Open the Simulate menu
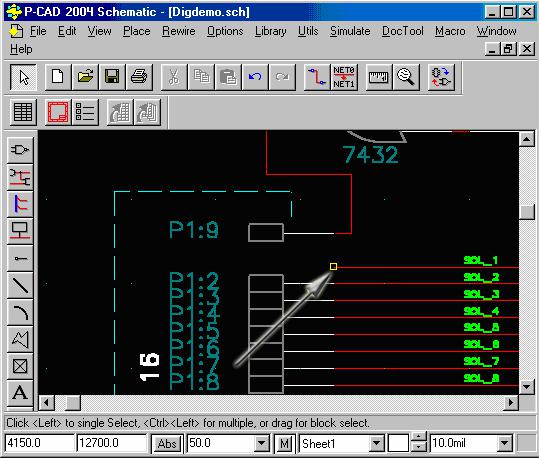 350,31
